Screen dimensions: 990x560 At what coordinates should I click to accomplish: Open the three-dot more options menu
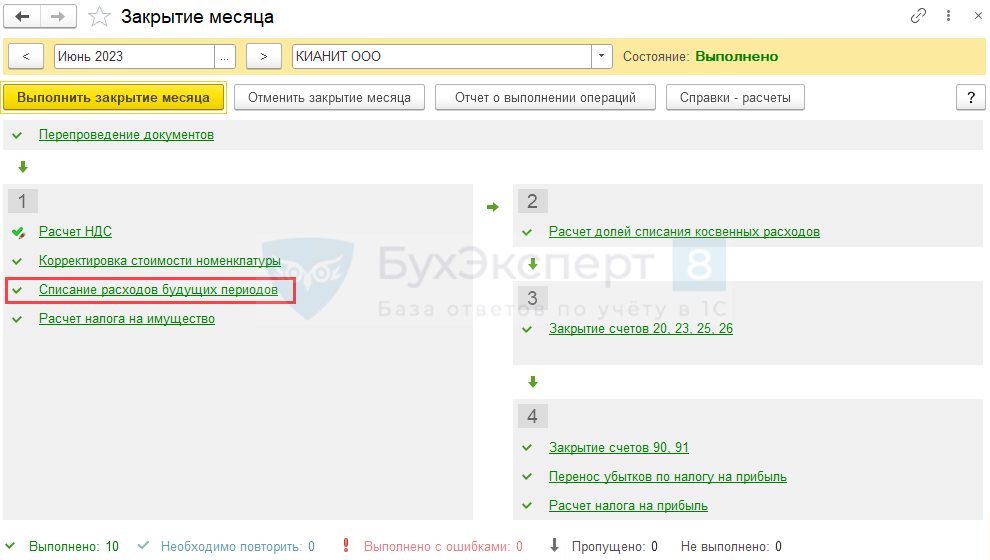[946, 17]
